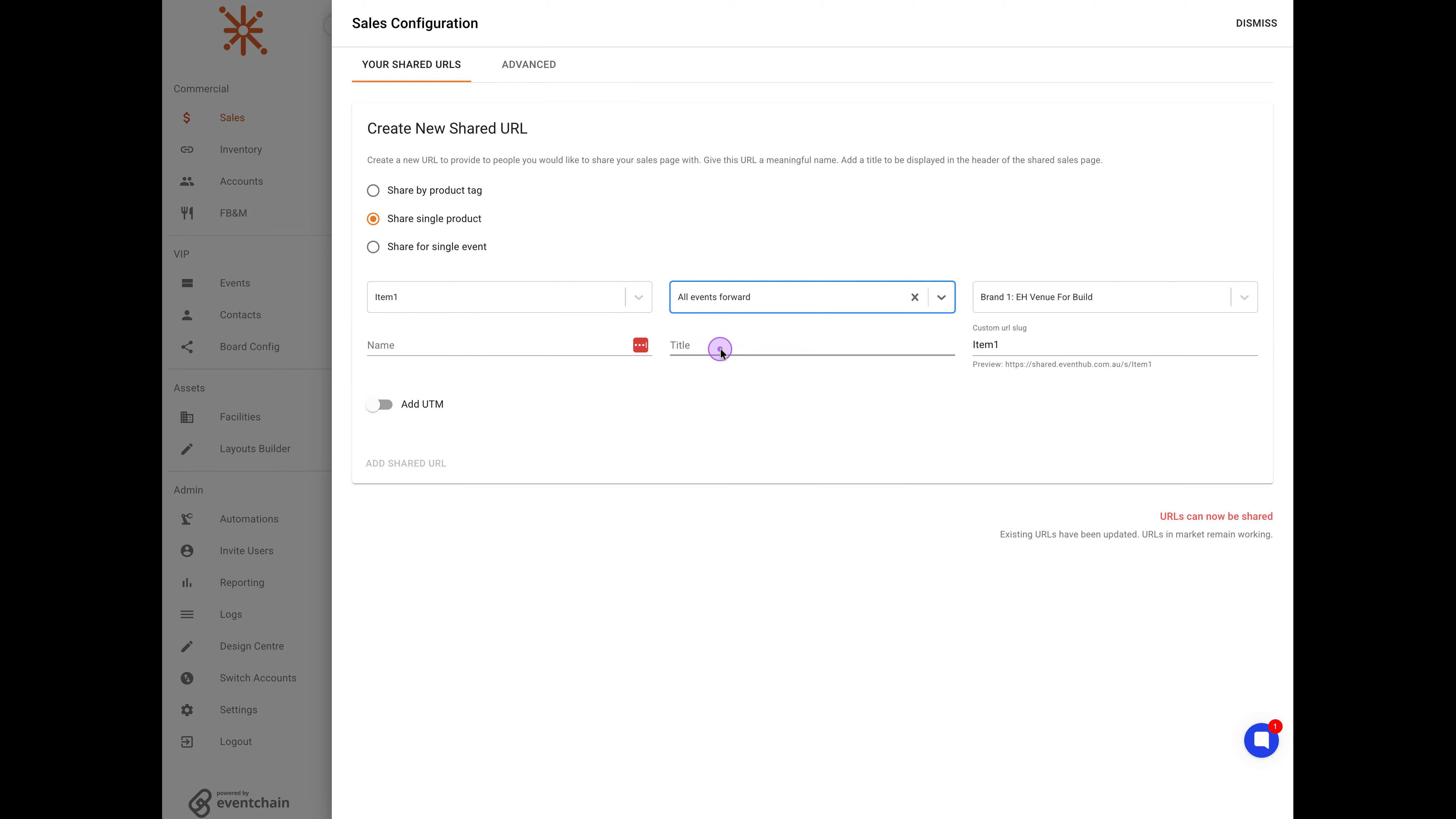Open Settings in the sidebar

239,710
